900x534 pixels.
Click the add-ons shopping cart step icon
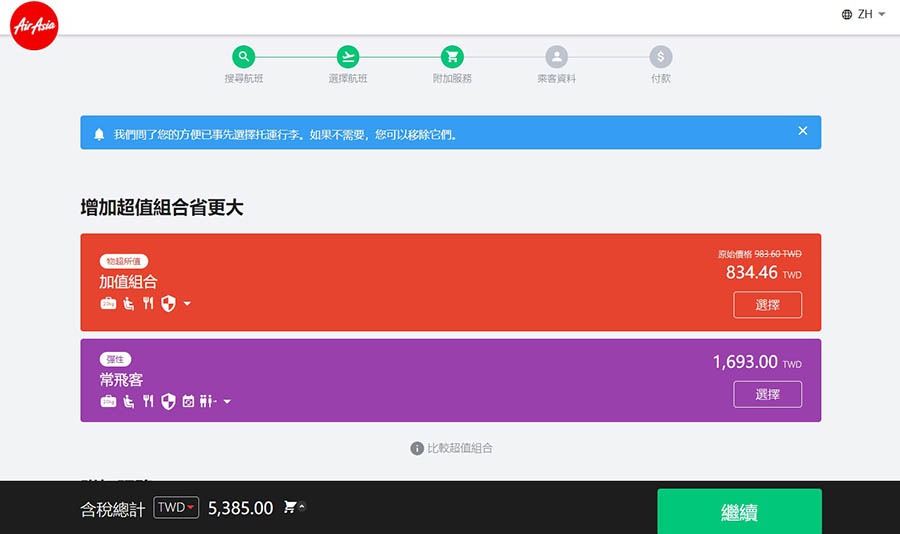click(452, 57)
